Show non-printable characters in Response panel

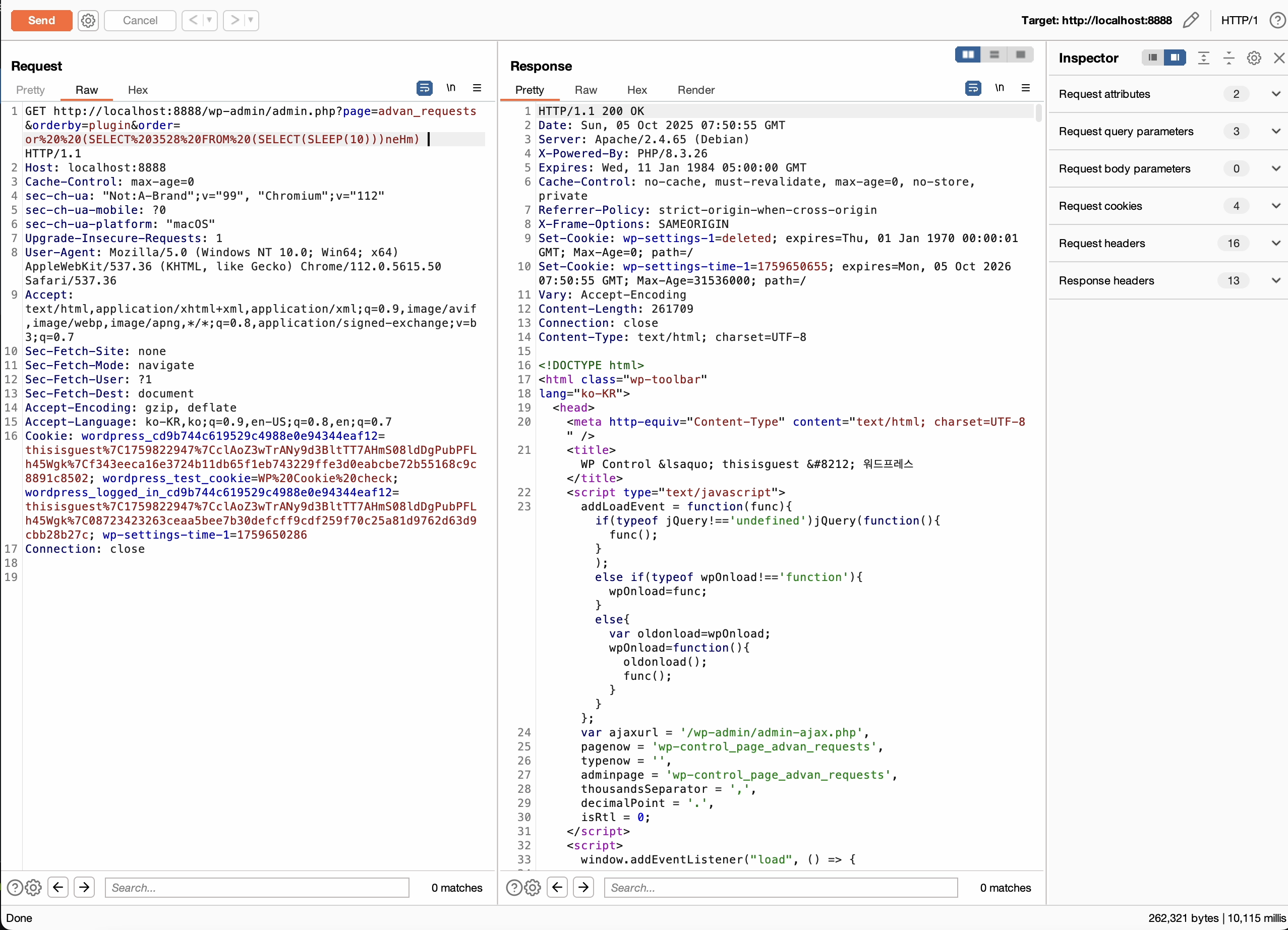(x=999, y=88)
